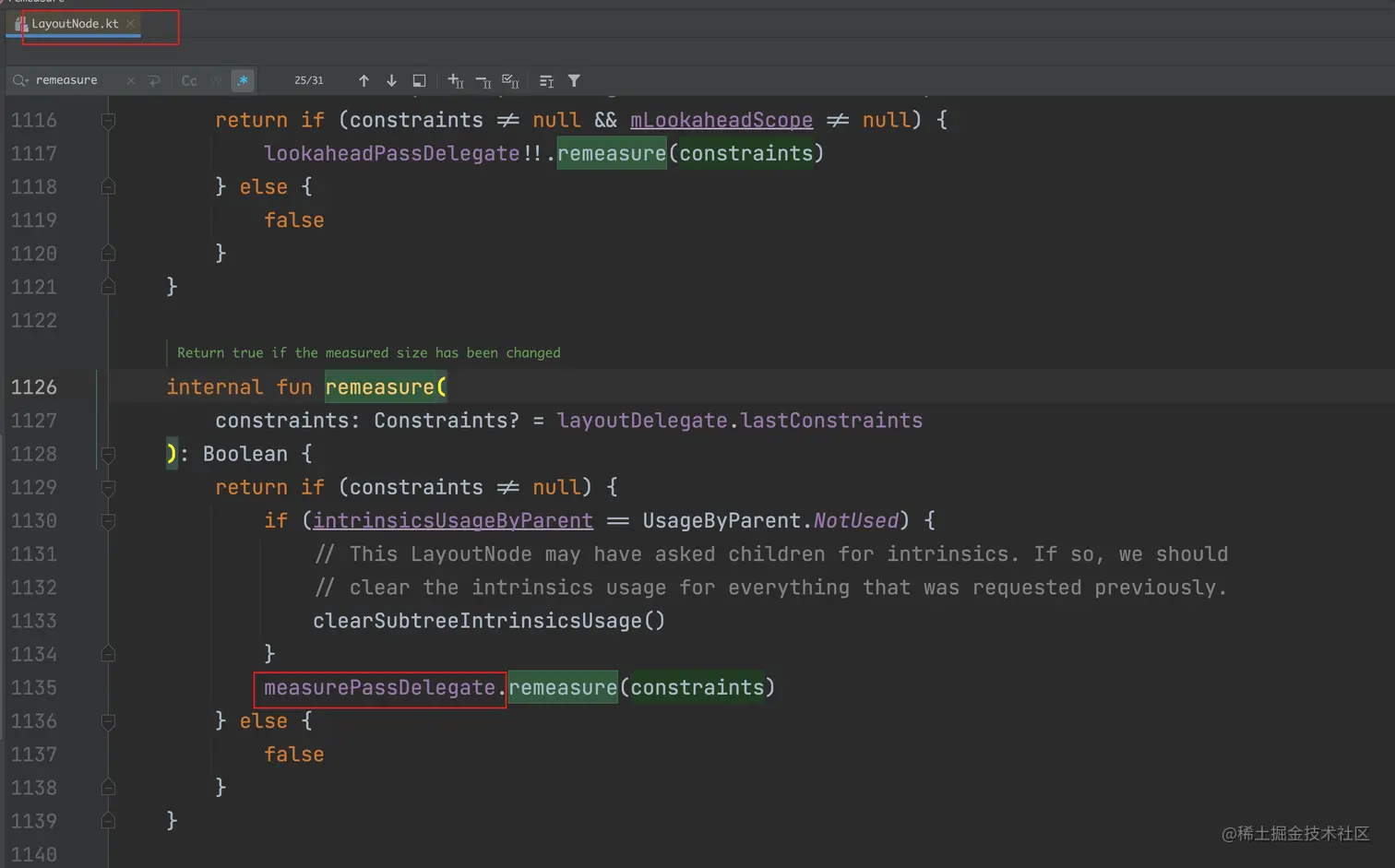
Task: Add selection for next occurrence
Action: point(455,80)
